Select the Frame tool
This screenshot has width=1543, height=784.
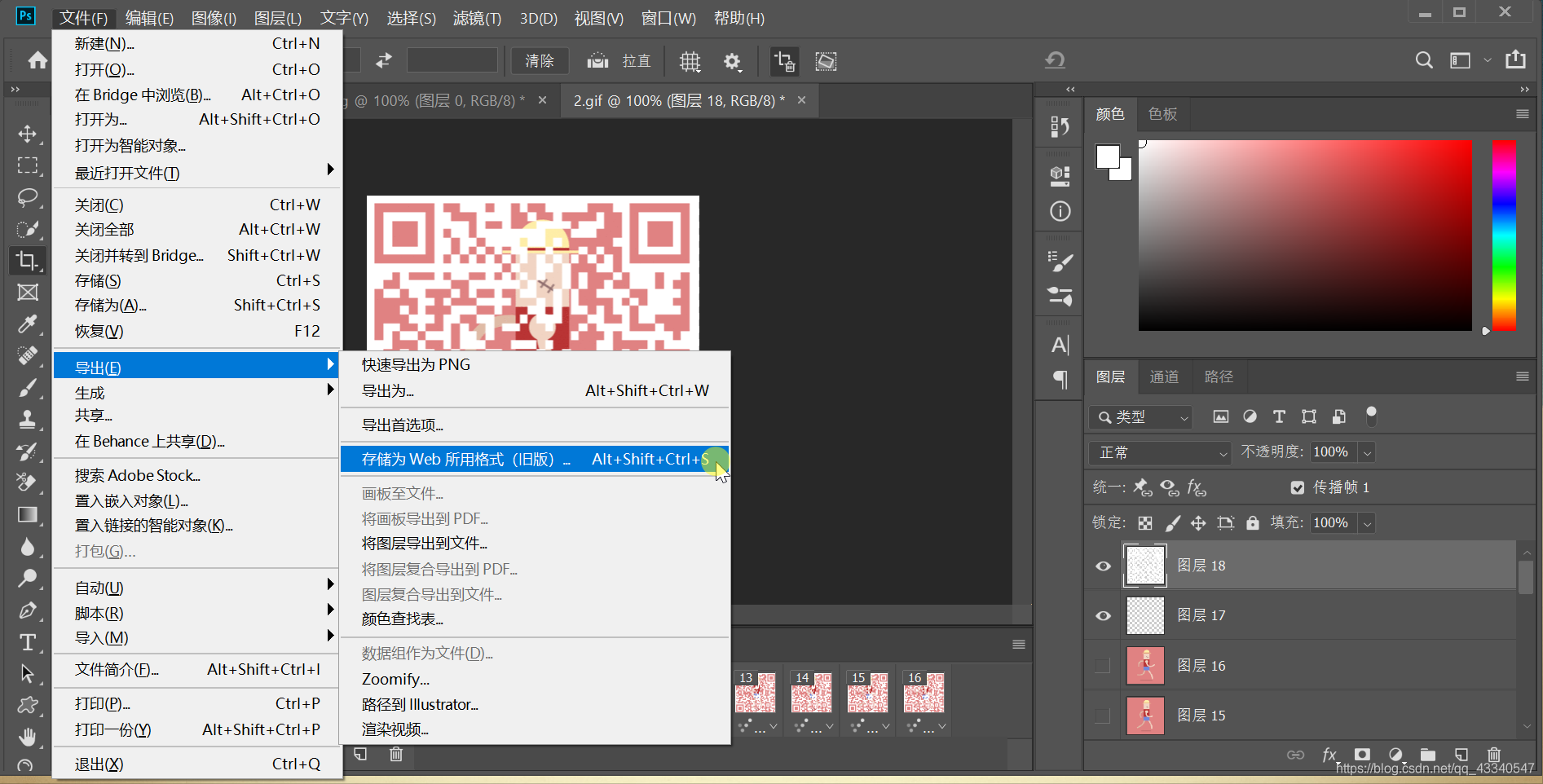(x=28, y=293)
